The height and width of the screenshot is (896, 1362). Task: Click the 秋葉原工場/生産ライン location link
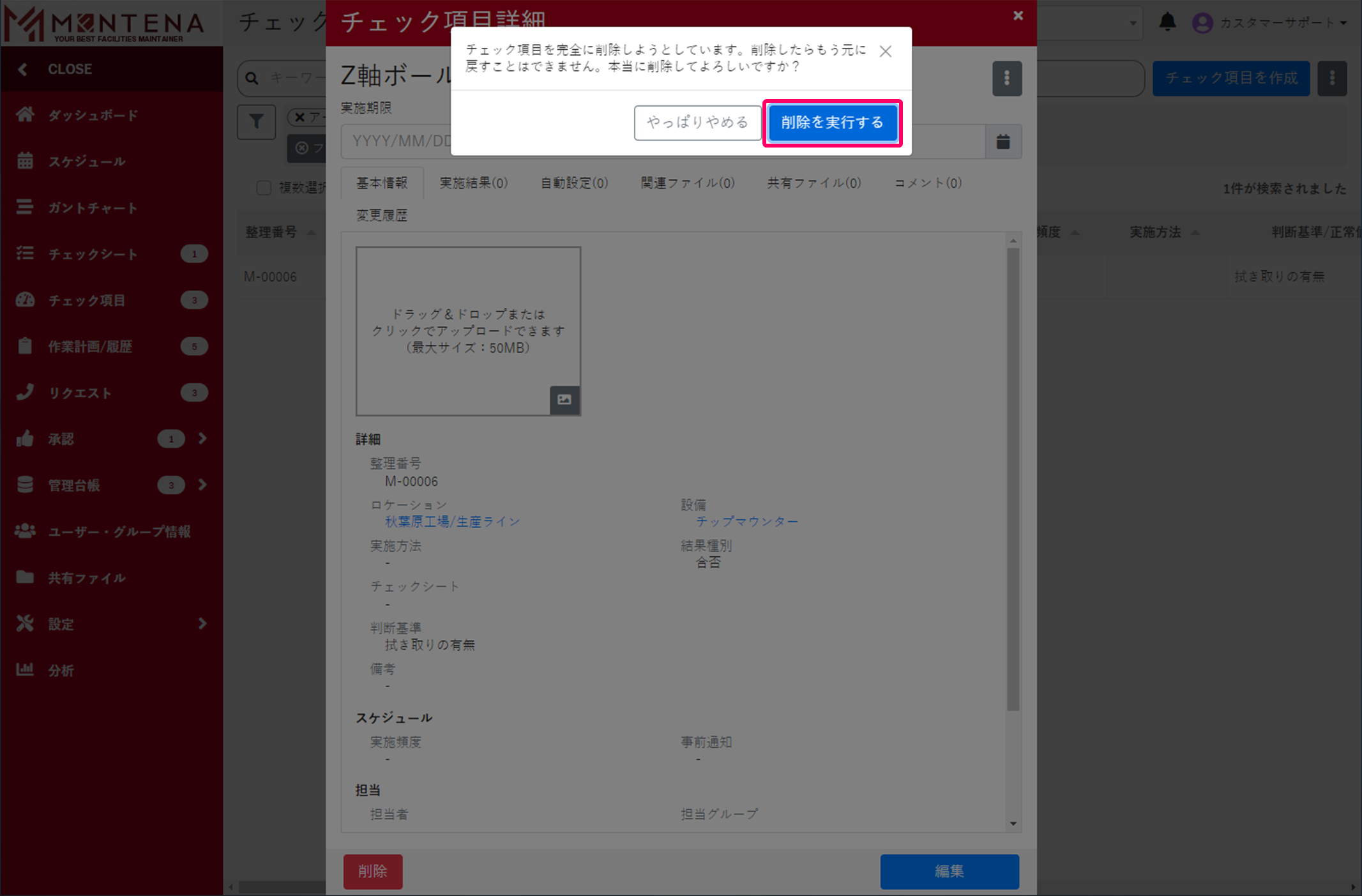(452, 522)
